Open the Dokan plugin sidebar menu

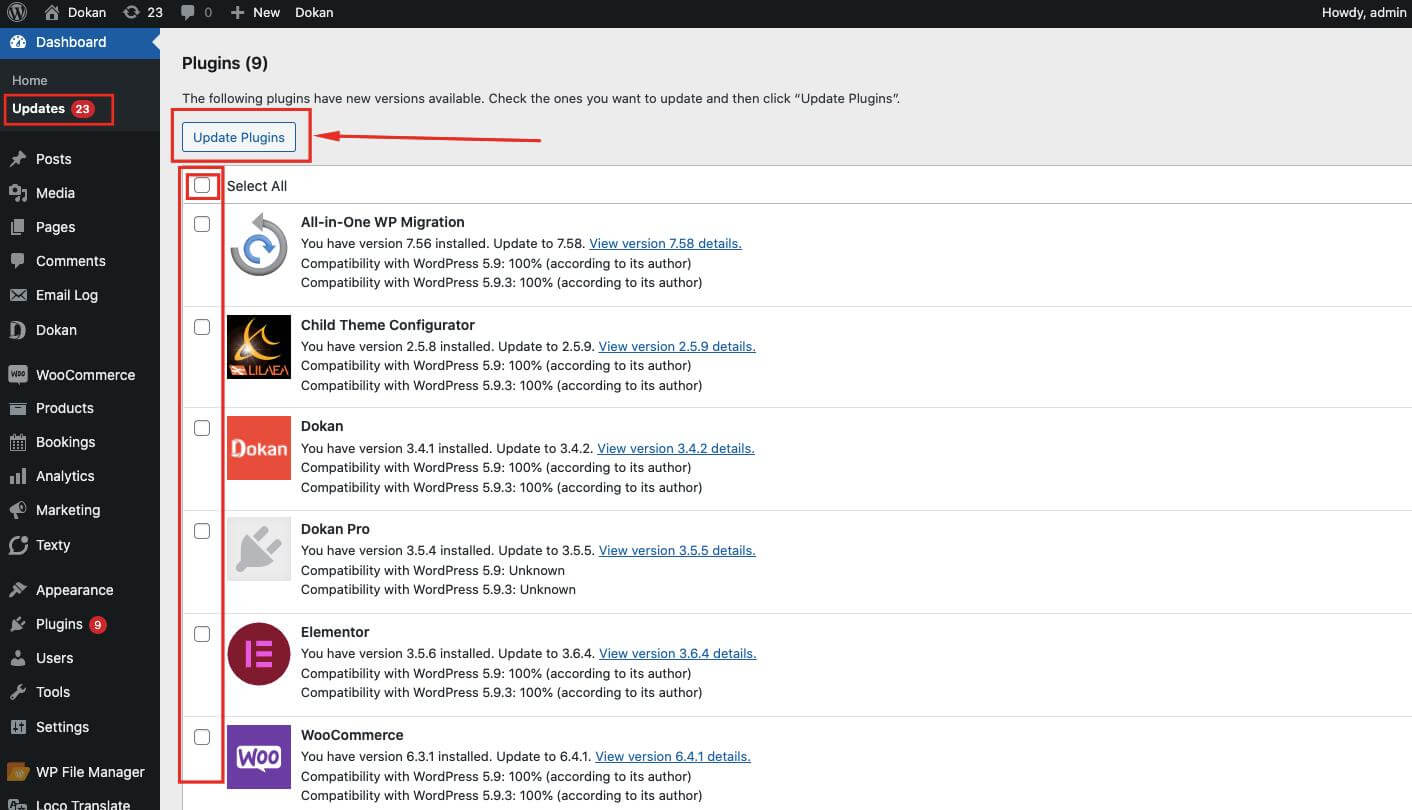pyautogui.click(x=55, y=329)
